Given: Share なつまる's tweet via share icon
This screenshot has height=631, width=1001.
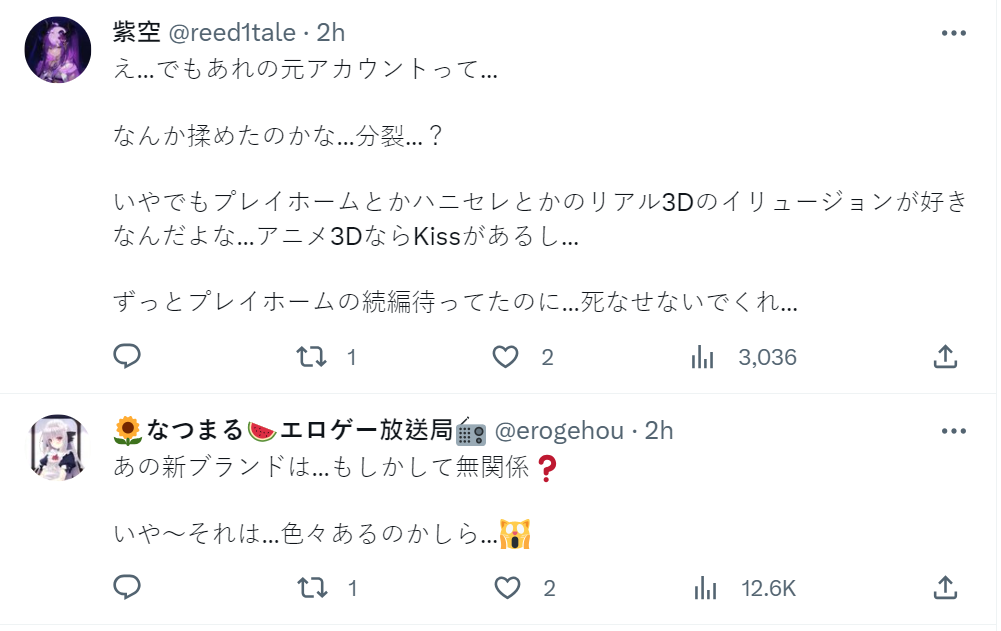Looking at the screenshot, I should pyautogui.click(x=945, y=588).
